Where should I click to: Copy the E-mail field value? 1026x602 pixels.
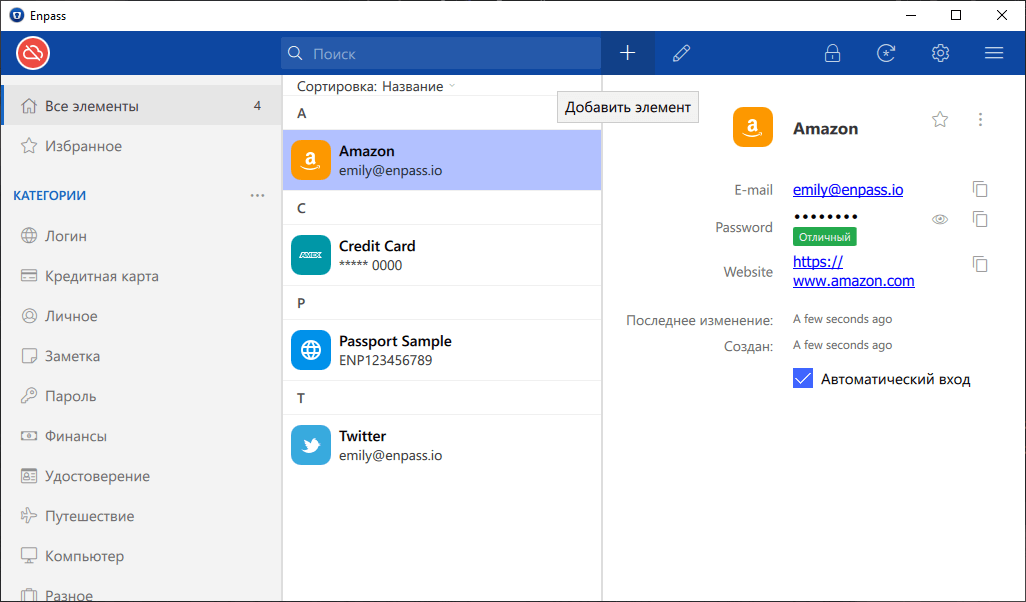[980, 189]
